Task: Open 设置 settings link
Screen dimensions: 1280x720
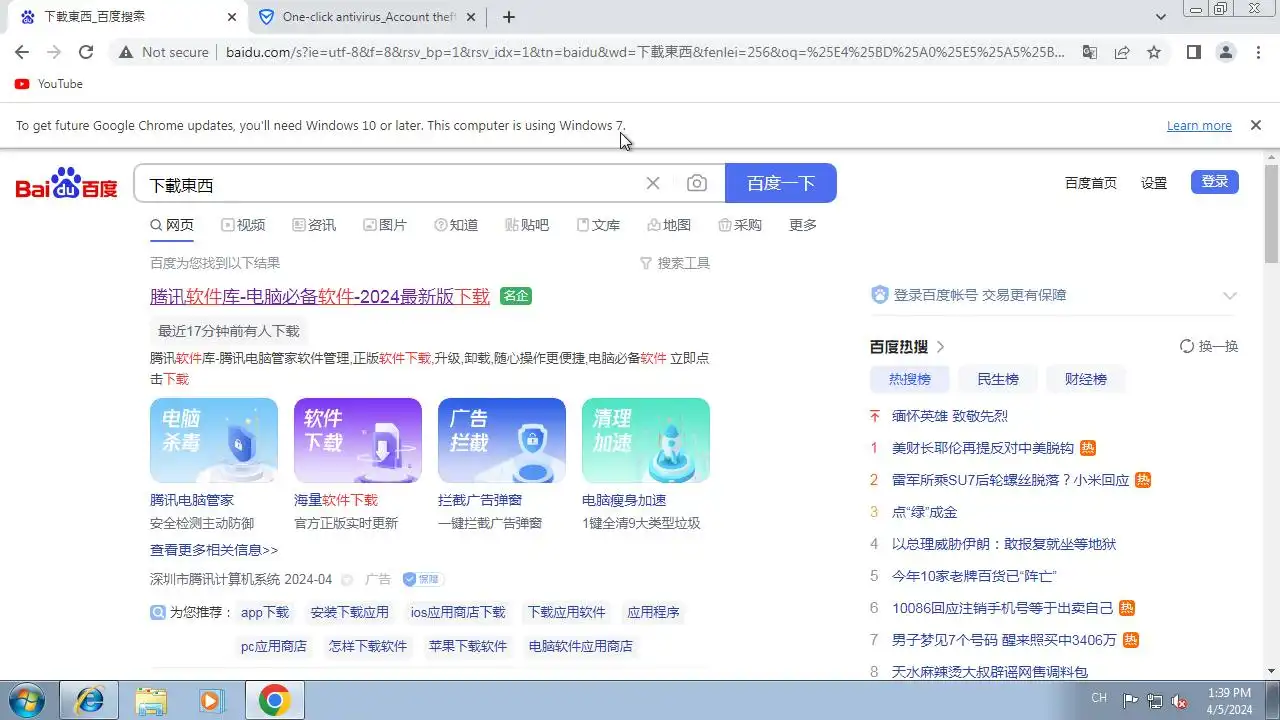Action: point(1154,183)
